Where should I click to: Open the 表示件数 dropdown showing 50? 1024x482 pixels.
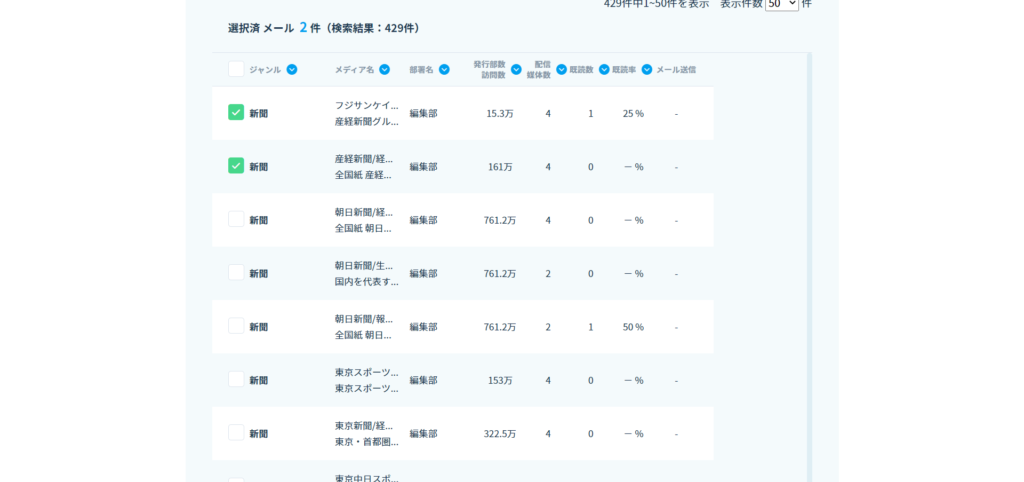(x=781, y=4)
